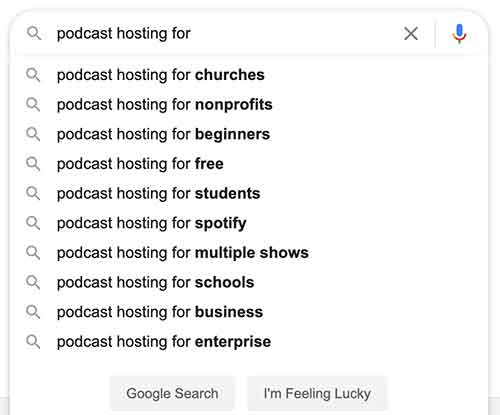This screenshot has height=415, width=500.
Task: Choose 'podcast hosting for spotify' suggestion
Action: [248, 223]
